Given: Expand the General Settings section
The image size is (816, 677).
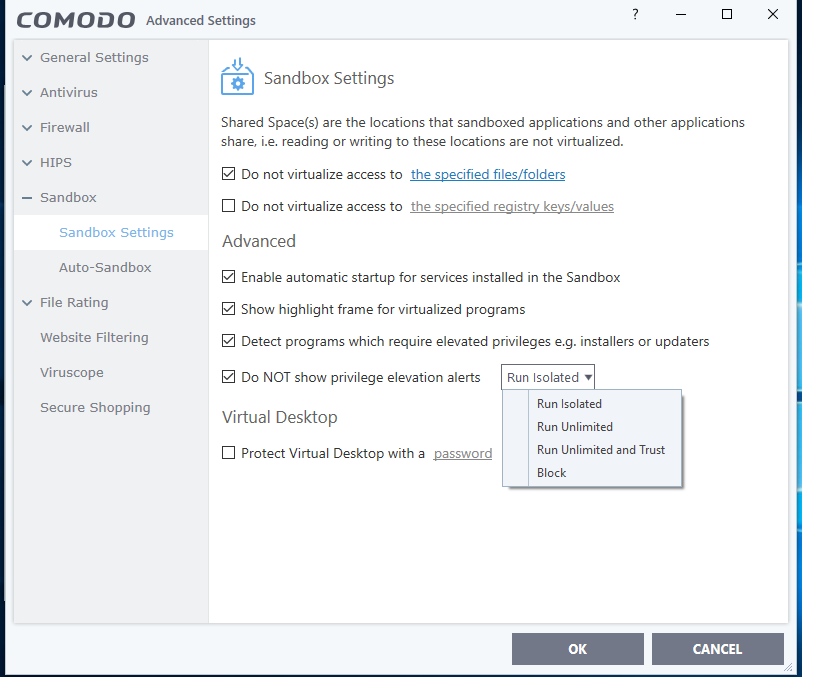Looking at the screenshot, I should tap(27, 58).
